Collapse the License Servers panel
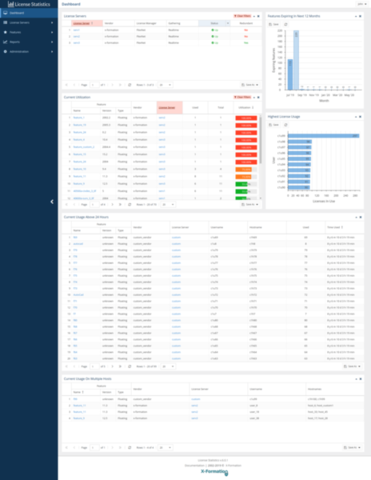The height and width of the screenshot is (480, 371). (x=254, y=16)
